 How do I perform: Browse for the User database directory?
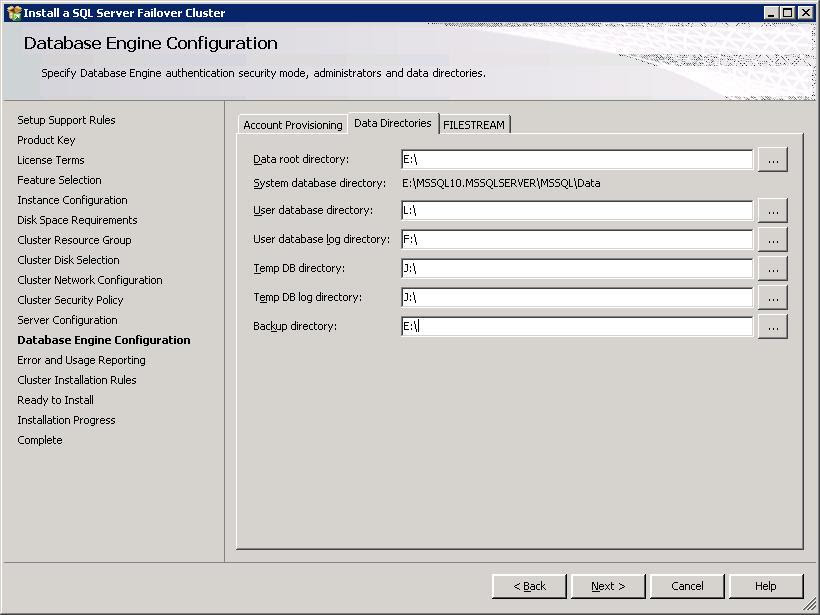pyautogui.click(x=773, y=210)
